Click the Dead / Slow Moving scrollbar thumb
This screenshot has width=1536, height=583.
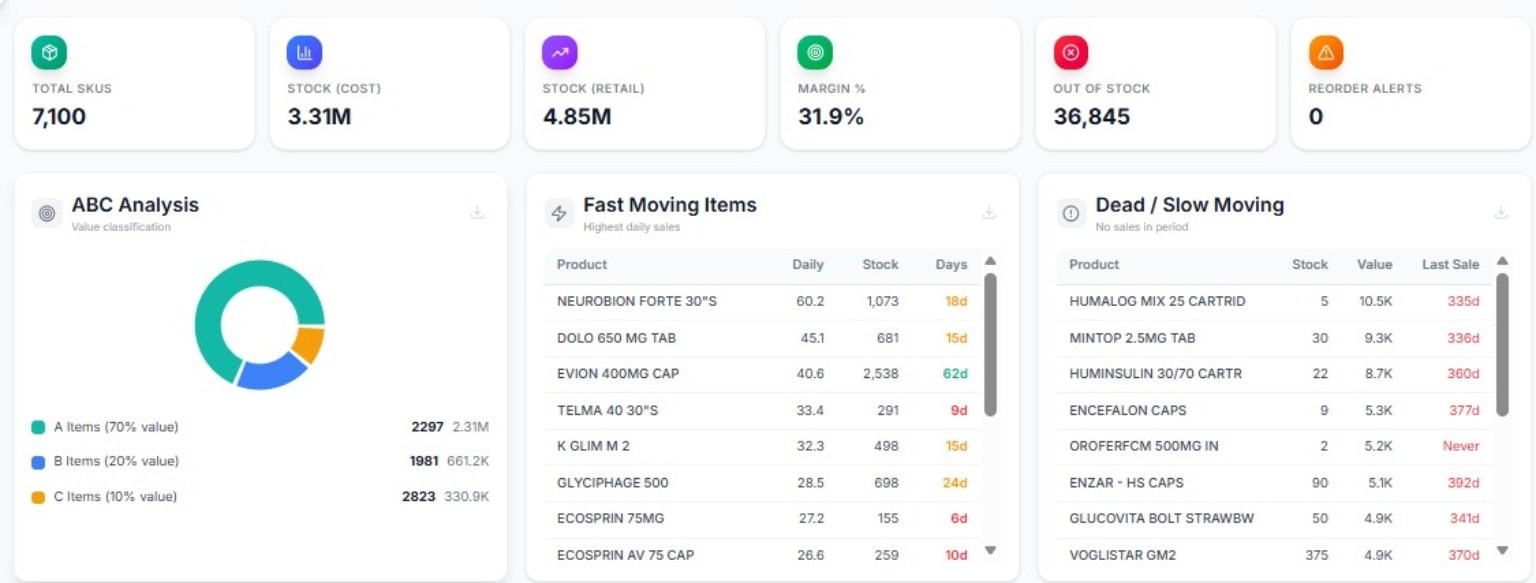click(1502, 344)
